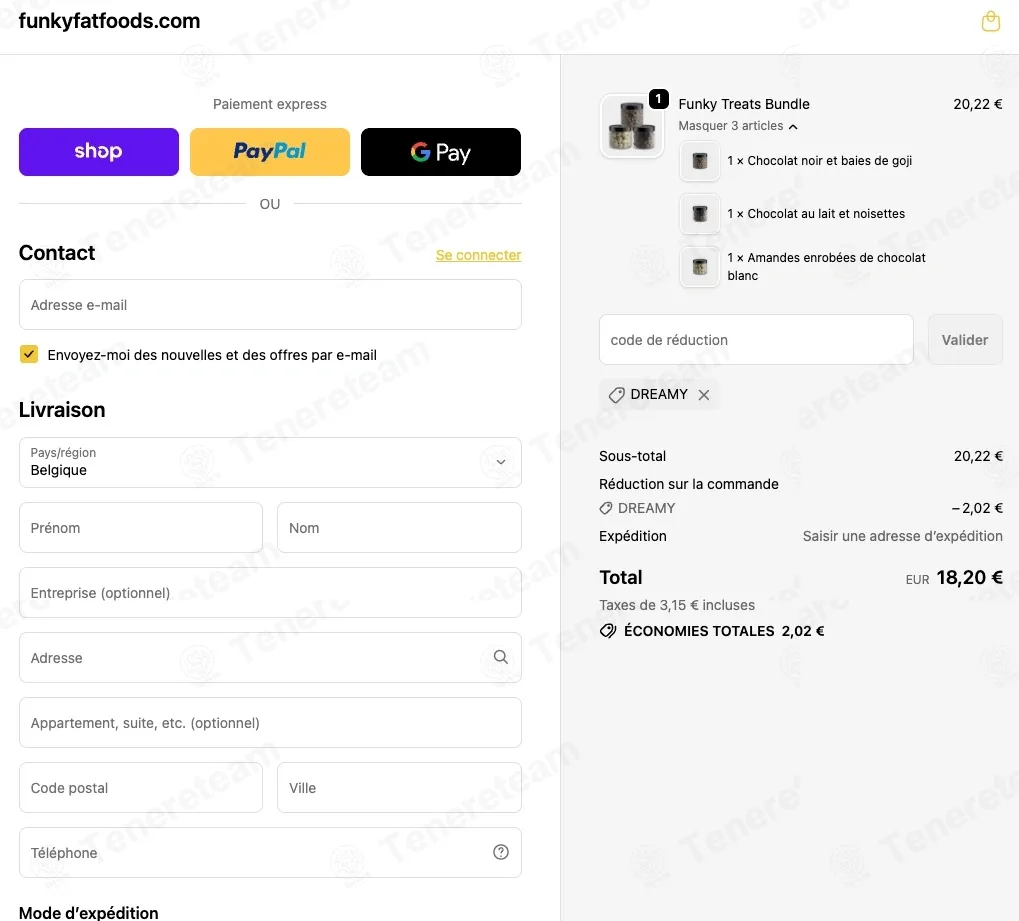
Task: Uncheck the email news and offers checkbox
Action: (29, 354)
